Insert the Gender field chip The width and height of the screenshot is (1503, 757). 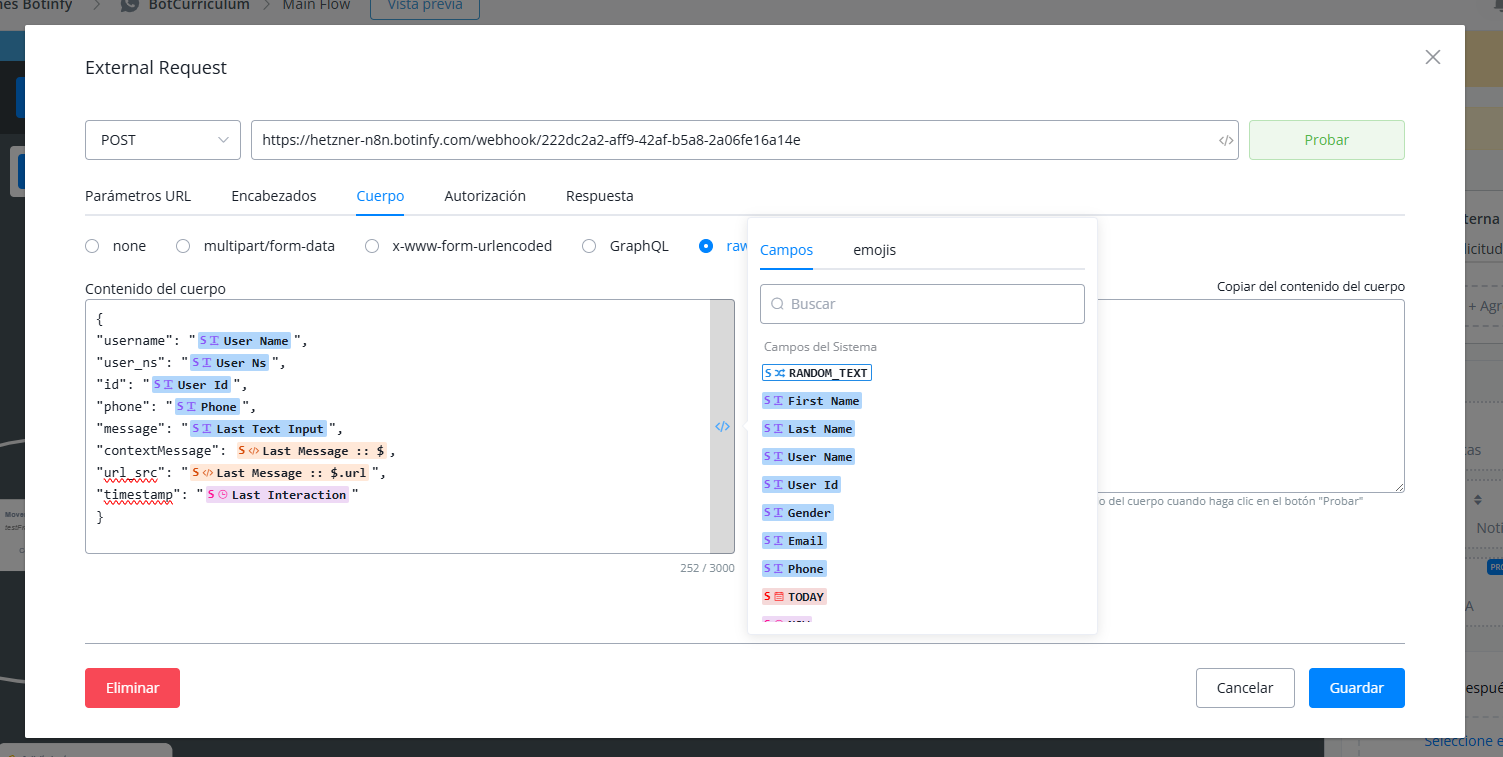pyautogui.click(x=798, y=513)
